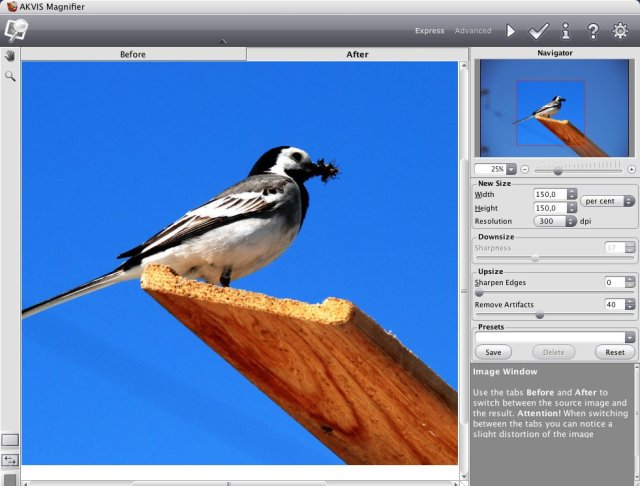Screen dimensions: 640x486
Task: Open program info with the i icon
Action: 566,31
